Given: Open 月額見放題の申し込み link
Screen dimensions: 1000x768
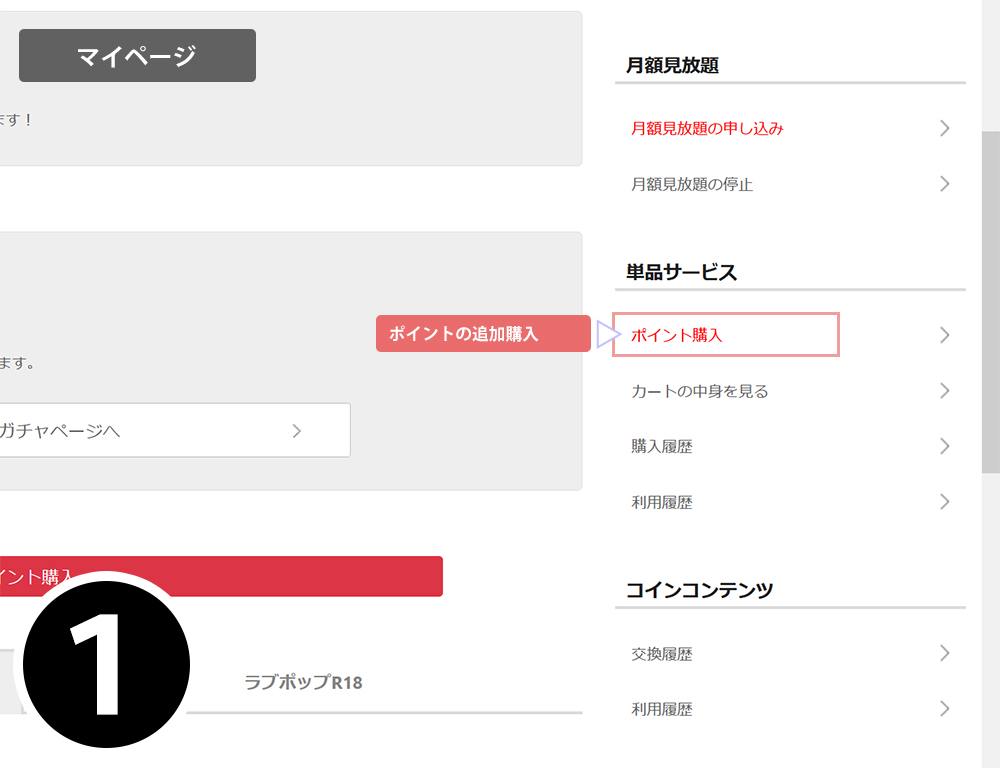Looking at the screenshot, I should click(x=707, y=128).
